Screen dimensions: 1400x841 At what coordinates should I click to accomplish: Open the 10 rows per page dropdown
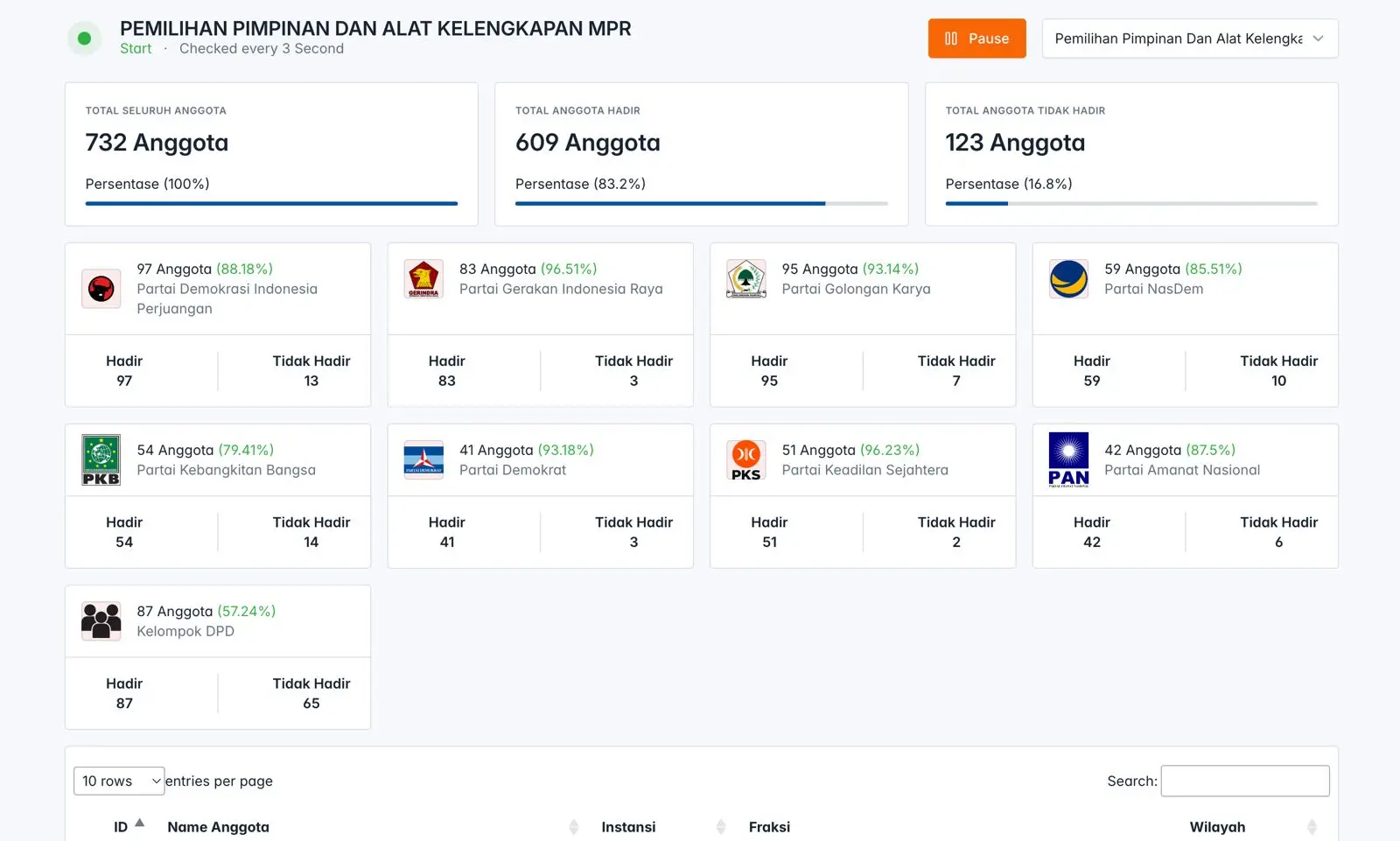119,781
